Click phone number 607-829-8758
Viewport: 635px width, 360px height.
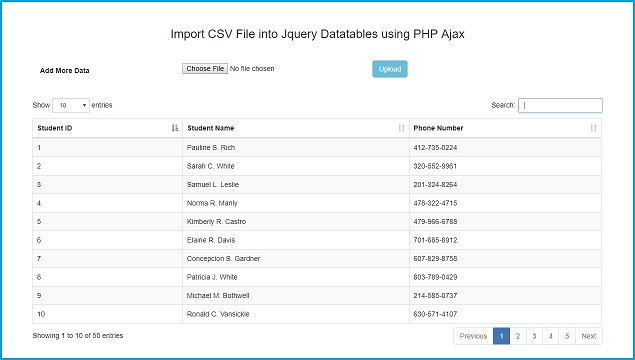435,258
